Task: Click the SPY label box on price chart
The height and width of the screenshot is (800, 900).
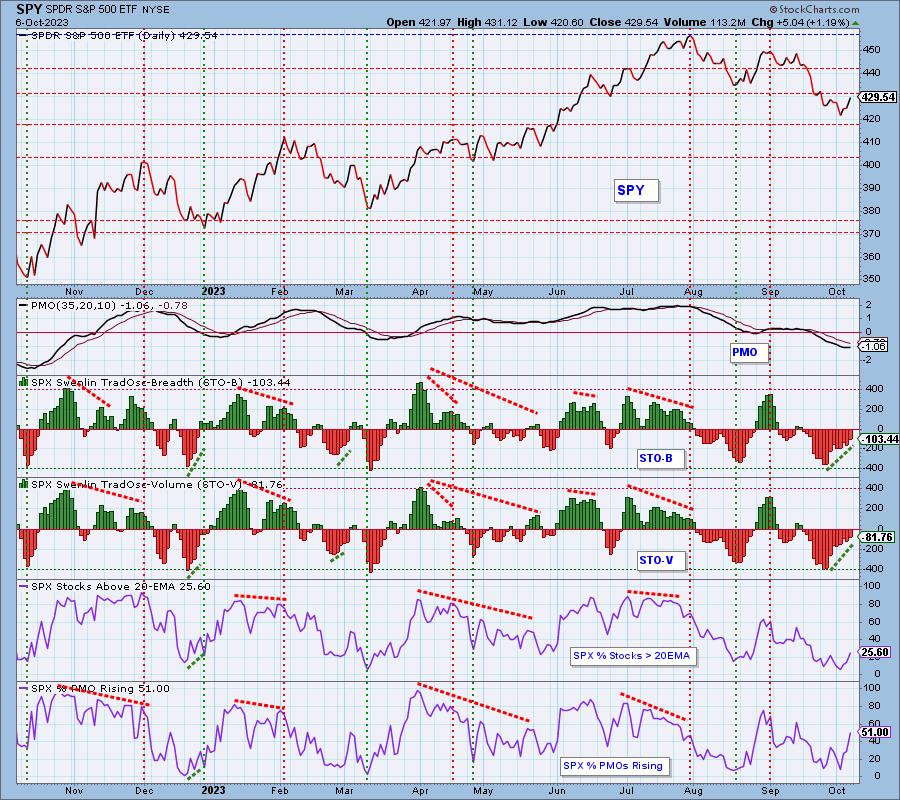Action: [x=635, y=191]
